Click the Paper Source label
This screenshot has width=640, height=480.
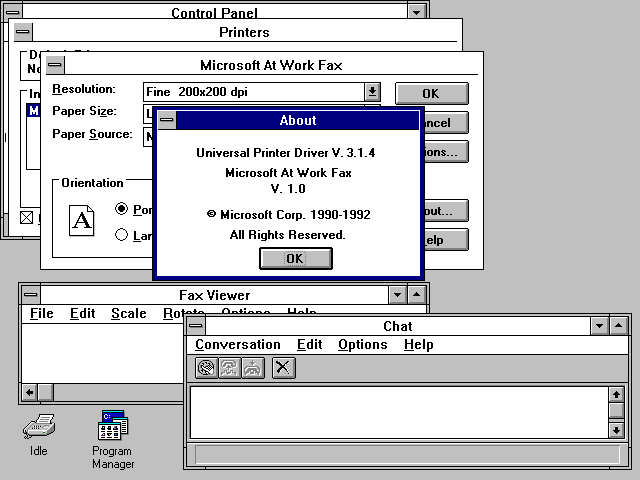point(92,134)
